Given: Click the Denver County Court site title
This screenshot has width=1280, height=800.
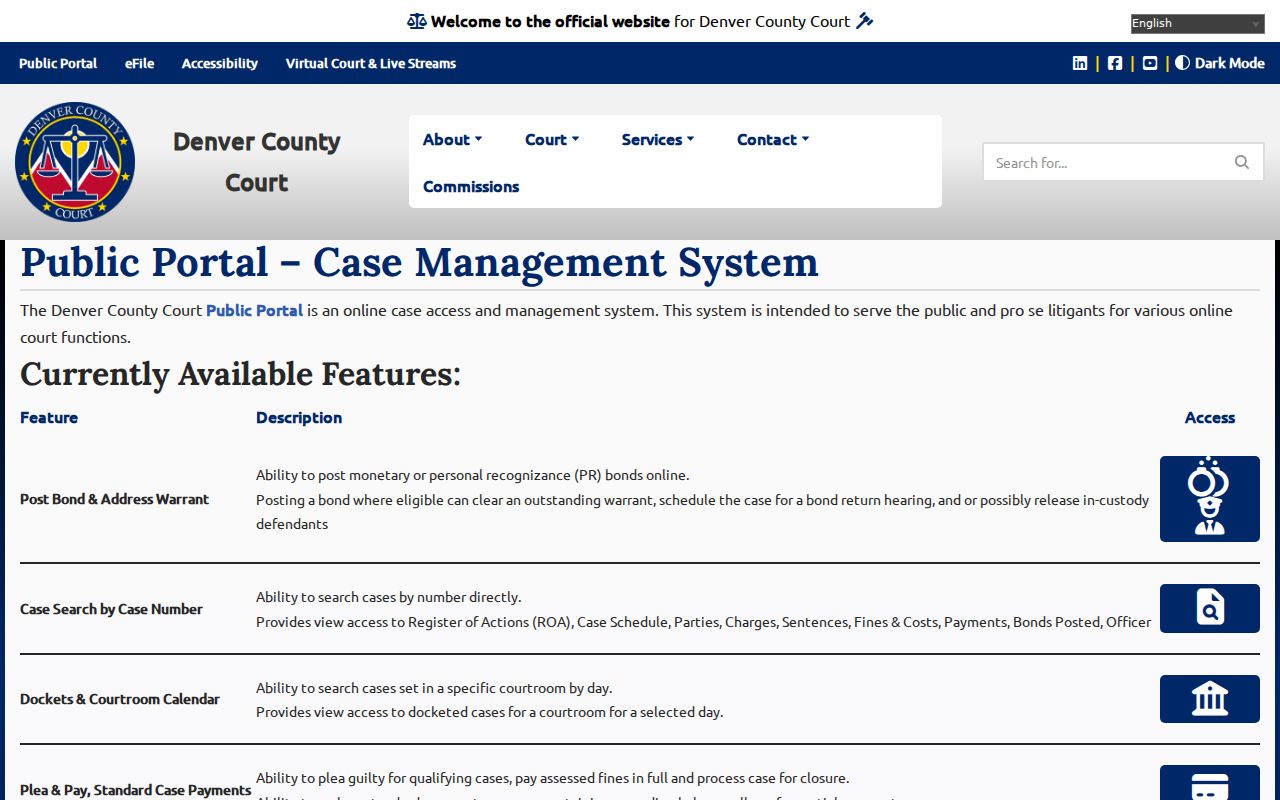Looking at the screenshot, I should pyautogui.click(x=257, y=162).
